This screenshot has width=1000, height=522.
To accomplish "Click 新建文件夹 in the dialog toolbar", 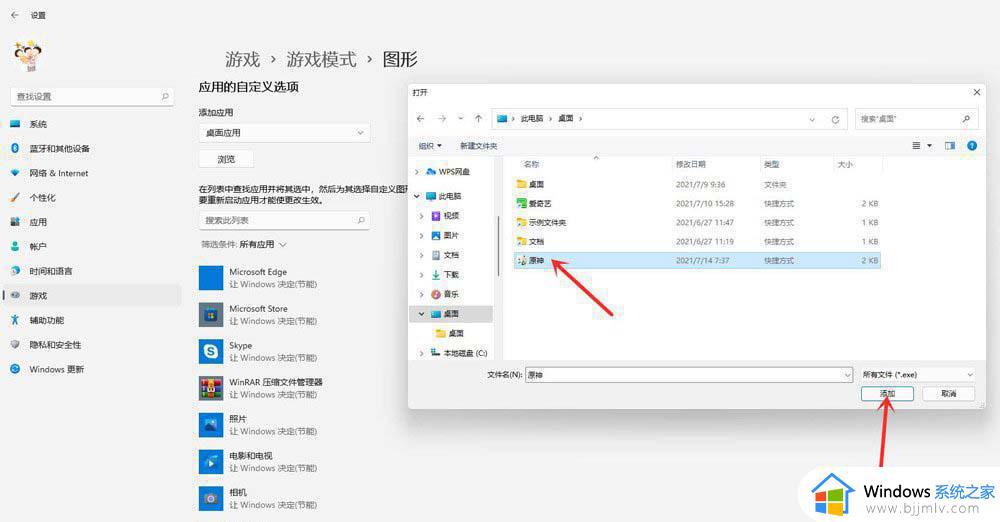I will pyautogui.click(x=478, y=146).
